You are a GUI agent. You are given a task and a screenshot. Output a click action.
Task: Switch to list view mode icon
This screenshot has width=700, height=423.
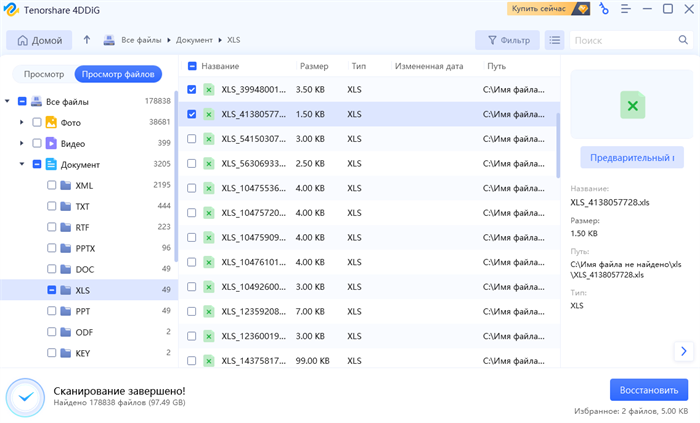554,40
